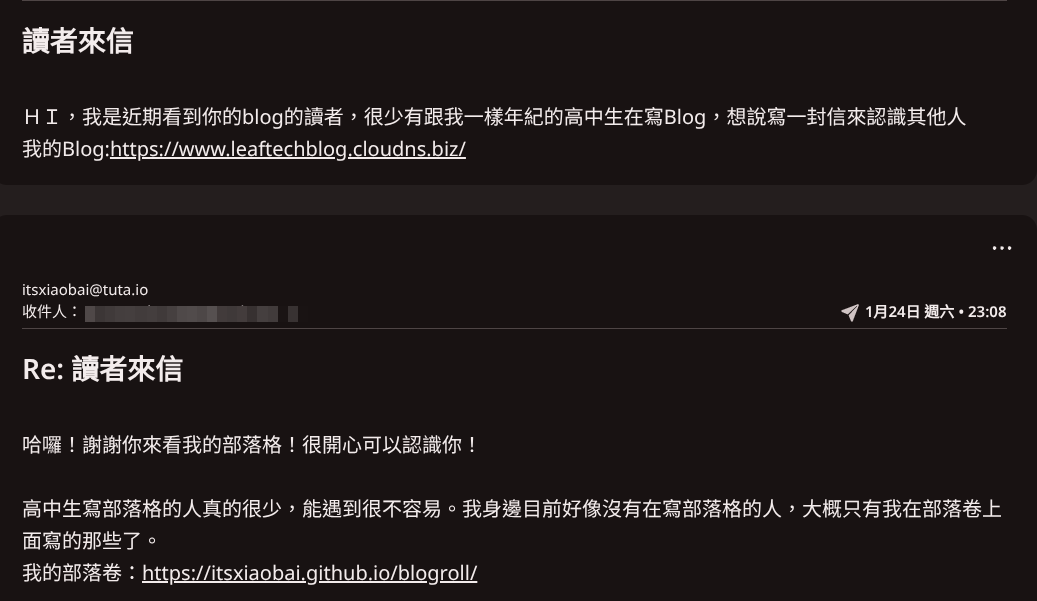The image size is (1037, 601).
Task: Open the leaftechblog.cloudns.biz link
Action: (288, 149)
